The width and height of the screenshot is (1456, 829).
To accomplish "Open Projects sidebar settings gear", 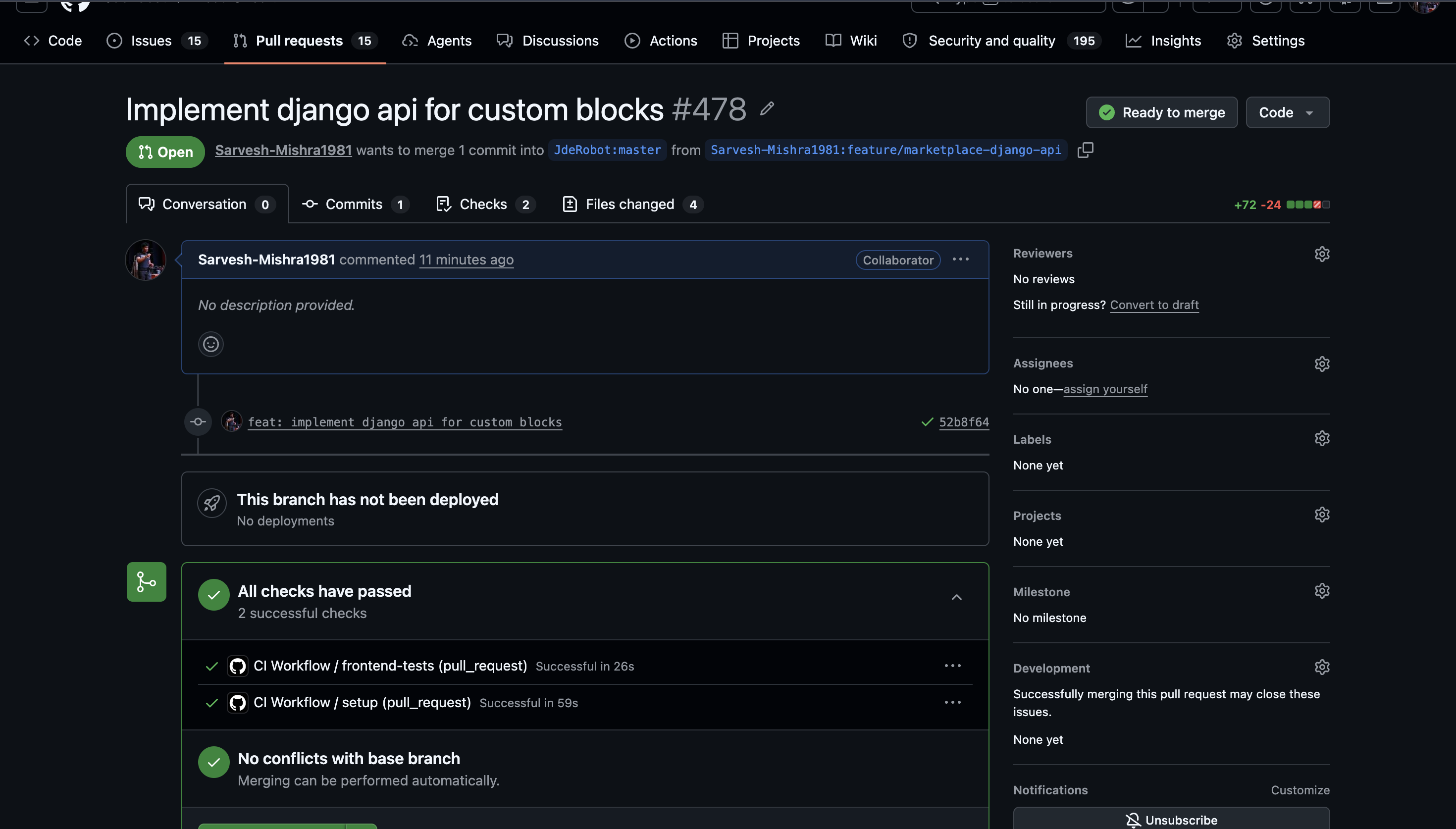I will pyautogui.click(x=1322, y=515).
